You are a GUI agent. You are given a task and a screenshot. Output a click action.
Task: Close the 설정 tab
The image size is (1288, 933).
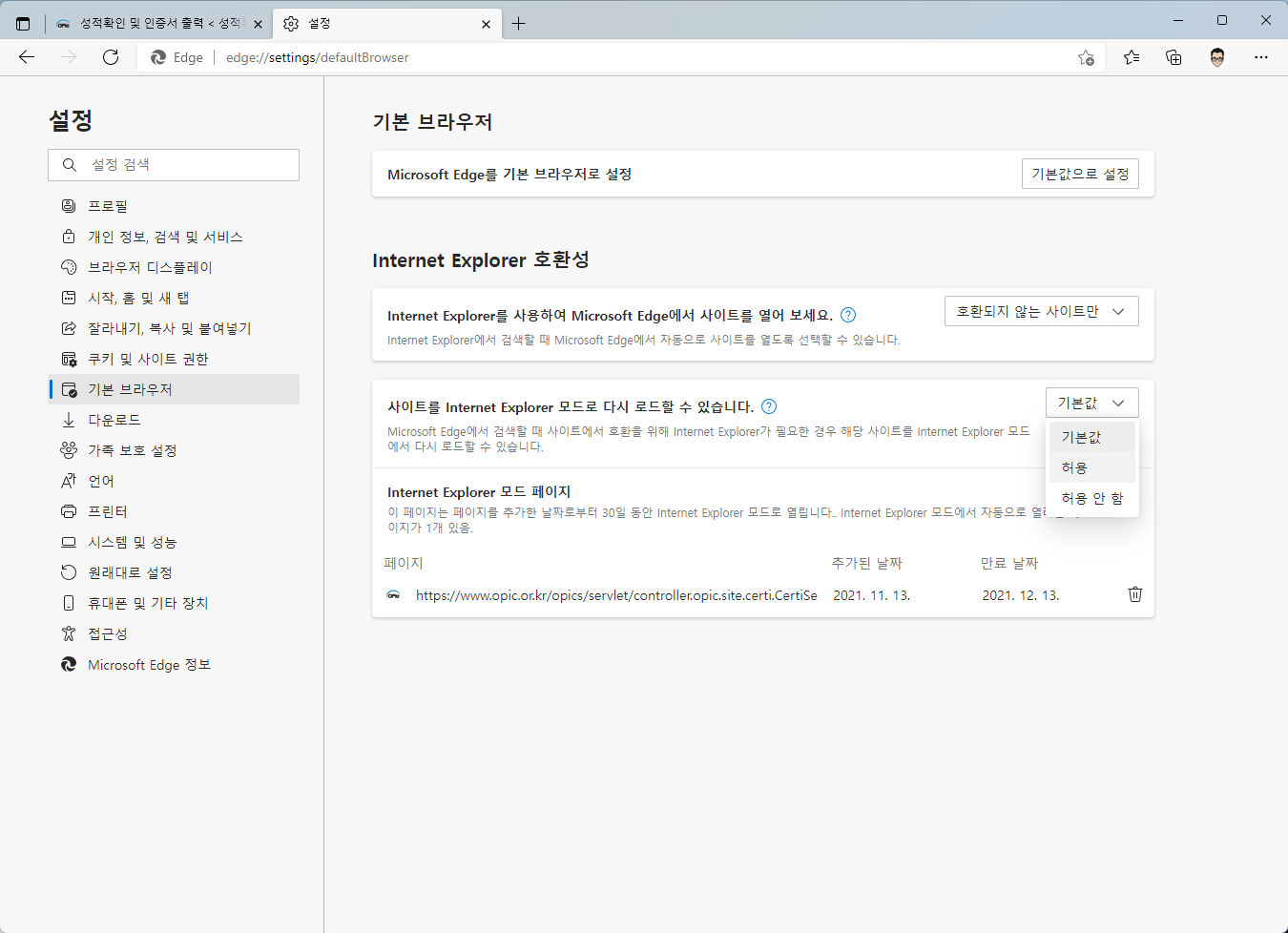click(x=487, y=24)
